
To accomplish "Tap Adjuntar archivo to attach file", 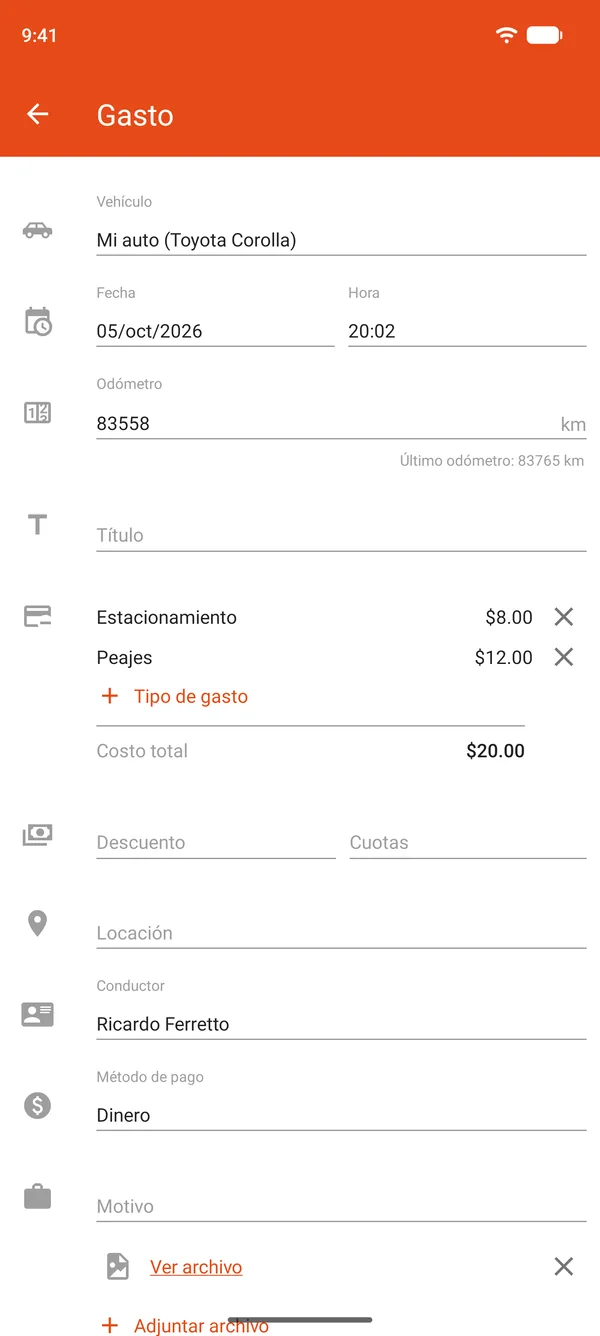I will pyautogui.click(x=185, y=1326).
